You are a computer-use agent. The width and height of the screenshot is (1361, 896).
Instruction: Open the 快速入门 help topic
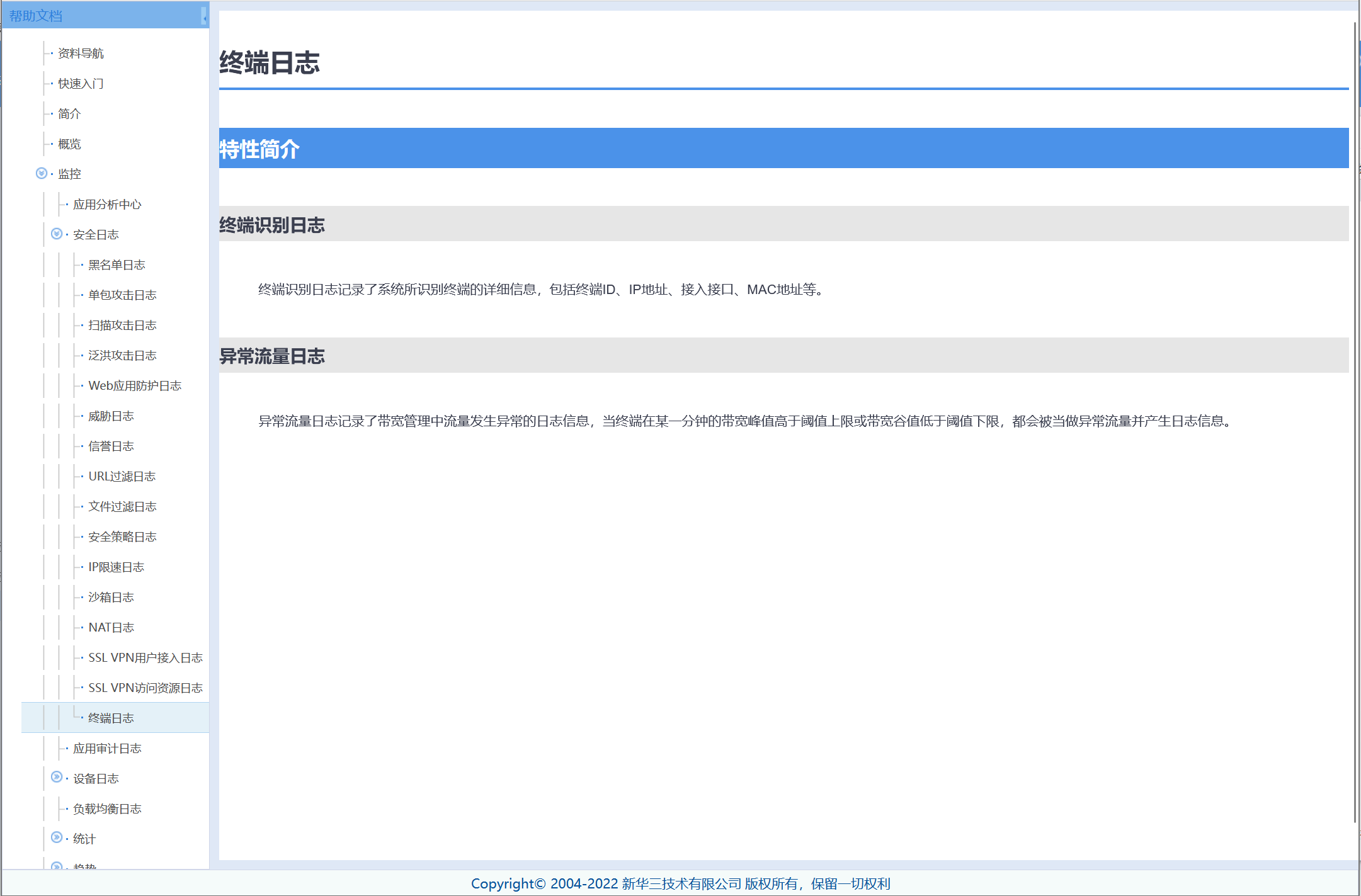click(x=81, y=84)
